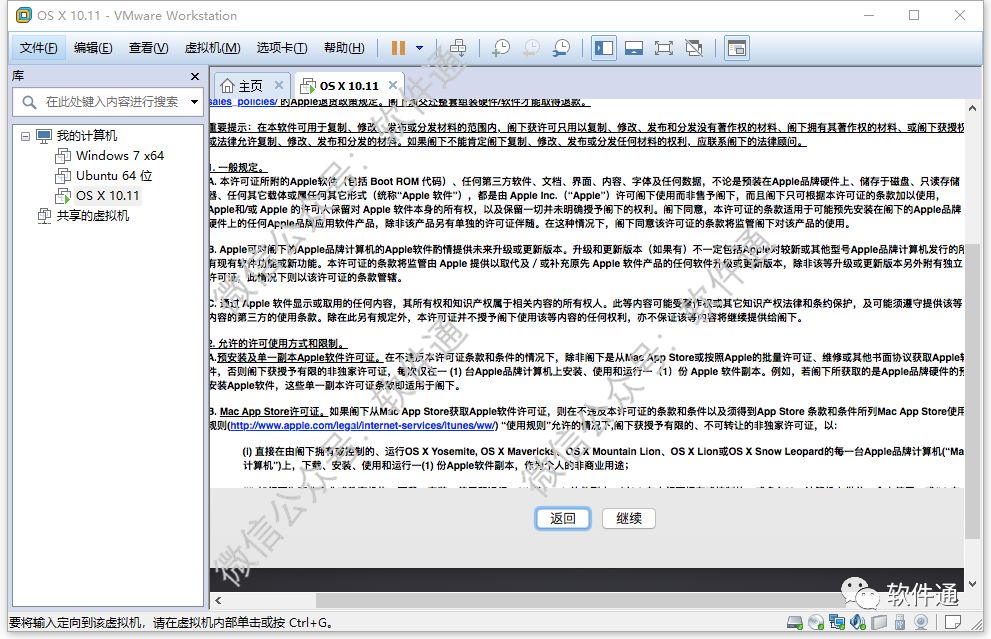
Task: Click the 共享的虚拟机 shared VMs icon
Action: click(44, 216)
